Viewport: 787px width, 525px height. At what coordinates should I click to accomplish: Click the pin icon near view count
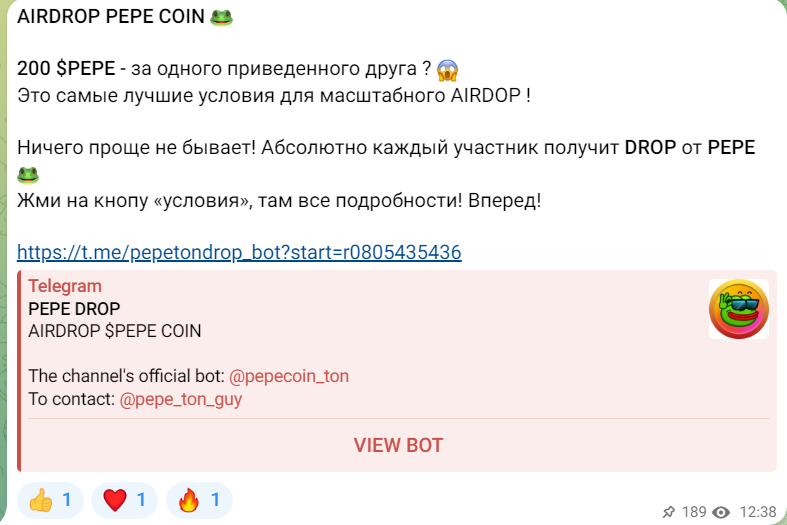click(x=669, y=512)
